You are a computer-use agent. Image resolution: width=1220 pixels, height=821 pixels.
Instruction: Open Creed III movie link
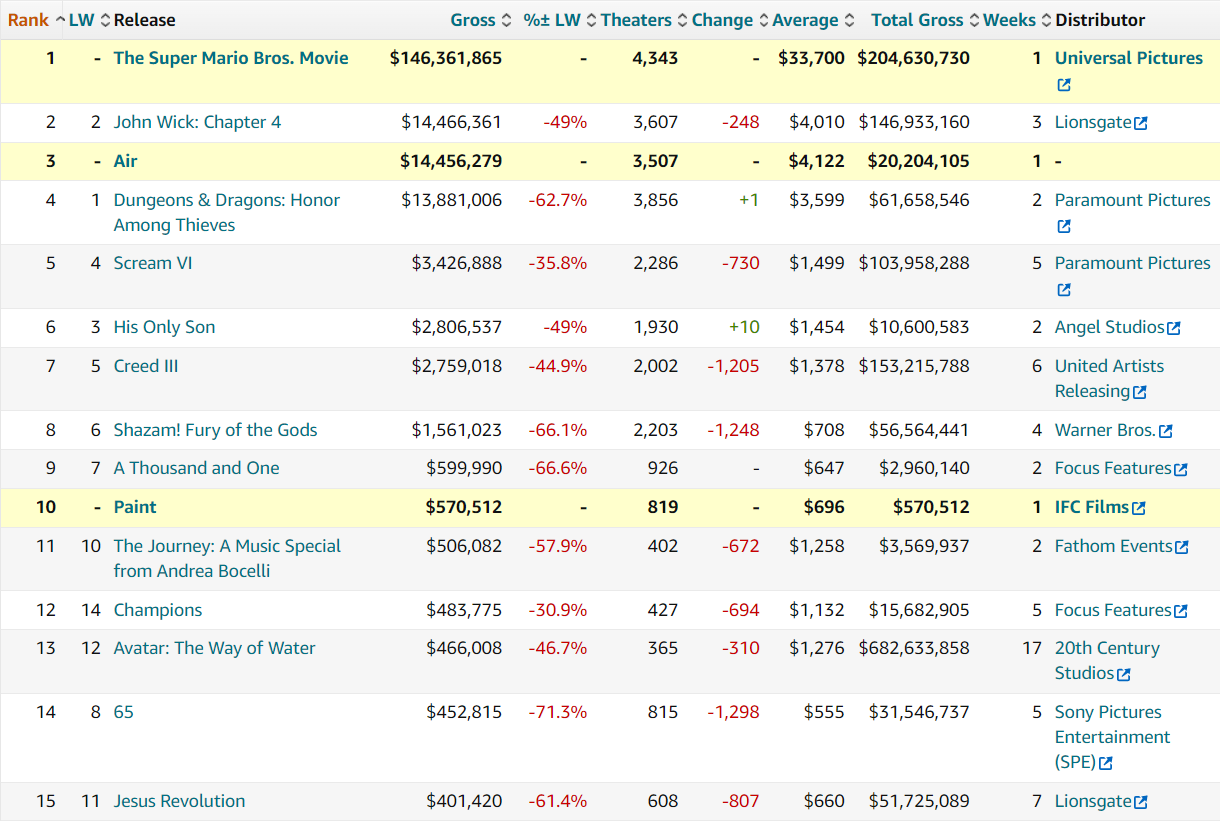[x=146, y=366]
